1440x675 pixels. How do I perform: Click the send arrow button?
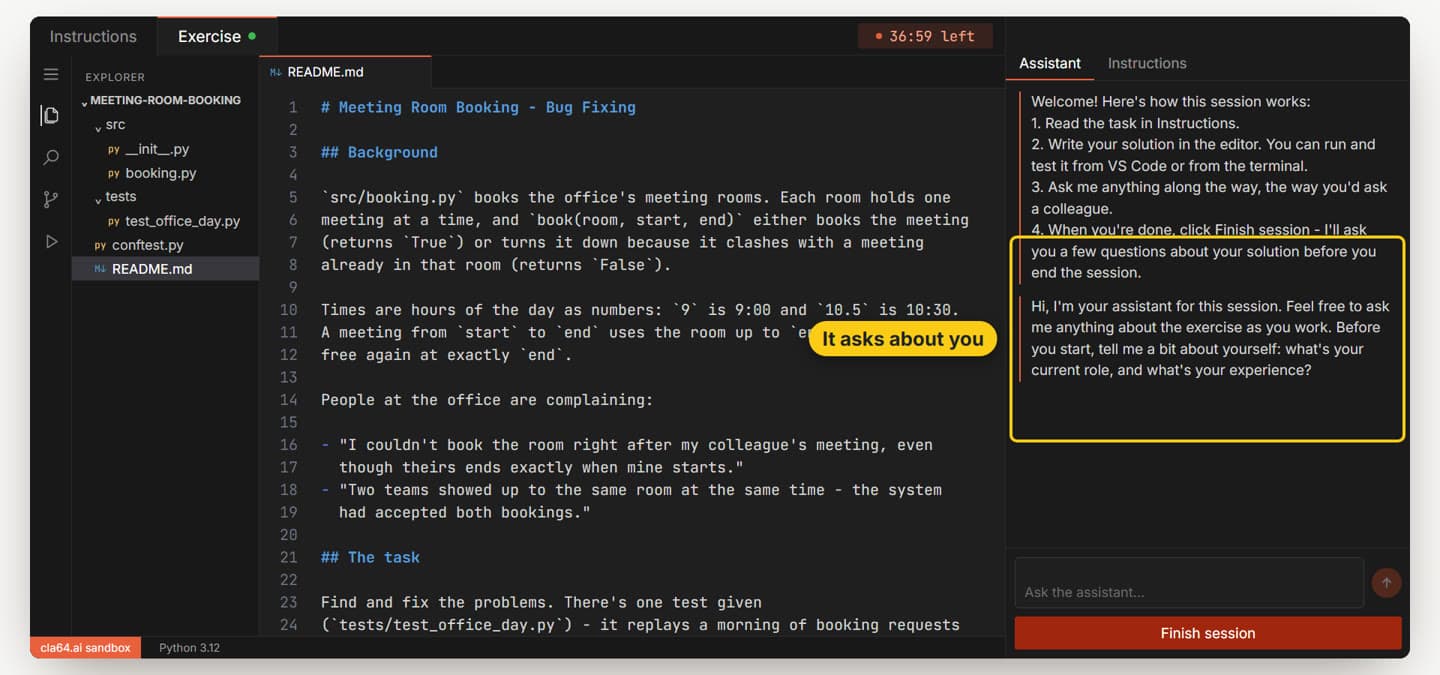point(1387,582)
